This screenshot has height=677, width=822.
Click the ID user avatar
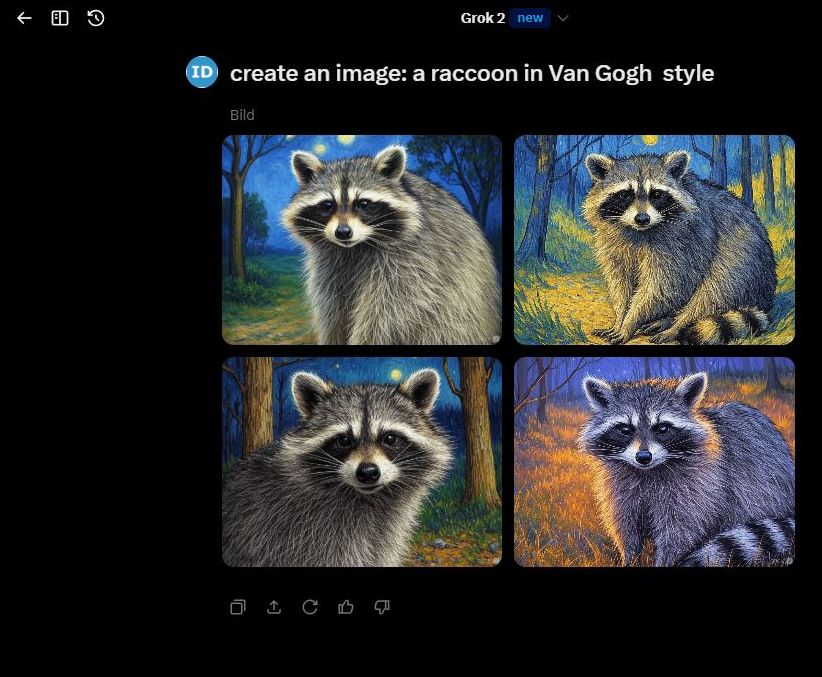pos(202,72)
